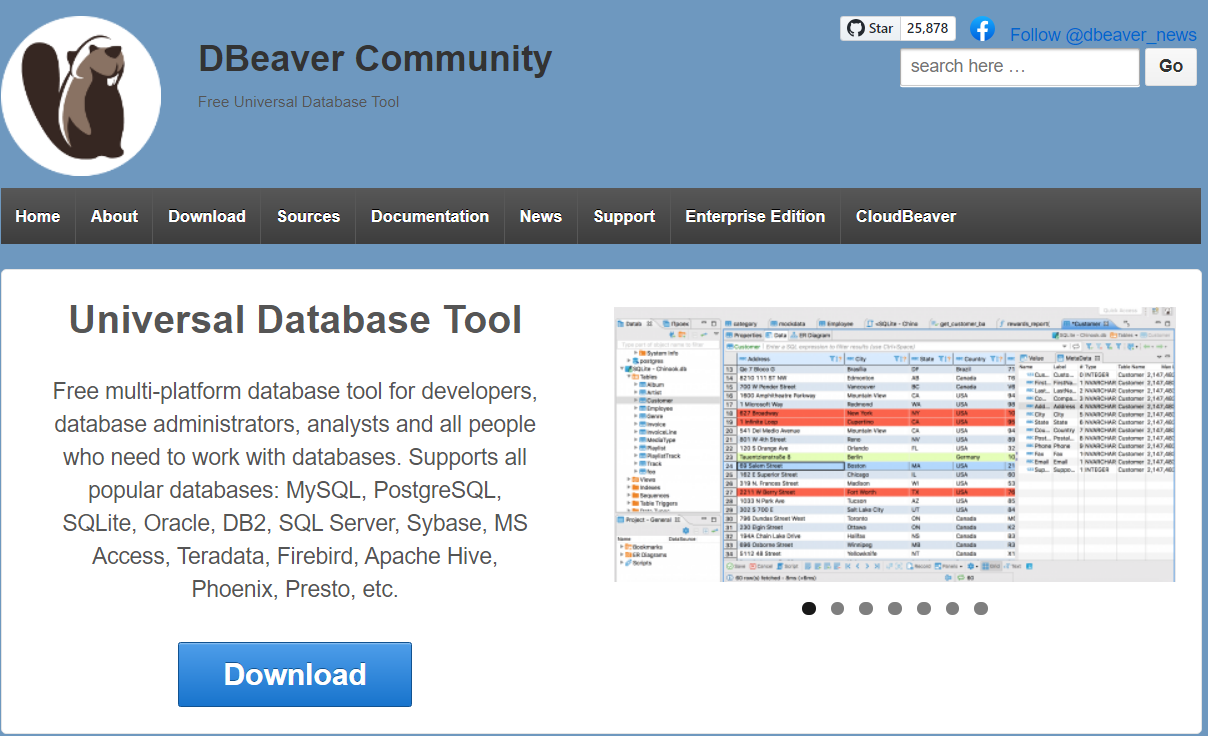1208x736 pixels.
Task: Open the News menu item
Action: click(x=541, y=216)
